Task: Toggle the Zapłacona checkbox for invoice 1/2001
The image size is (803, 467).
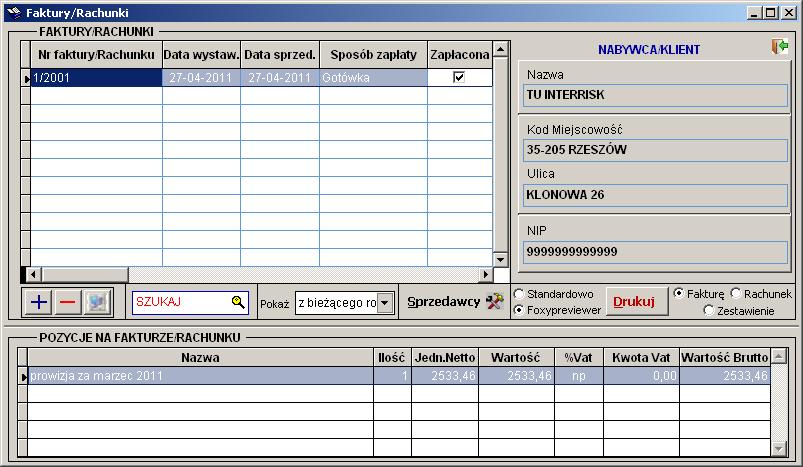Action: (459, 77)
